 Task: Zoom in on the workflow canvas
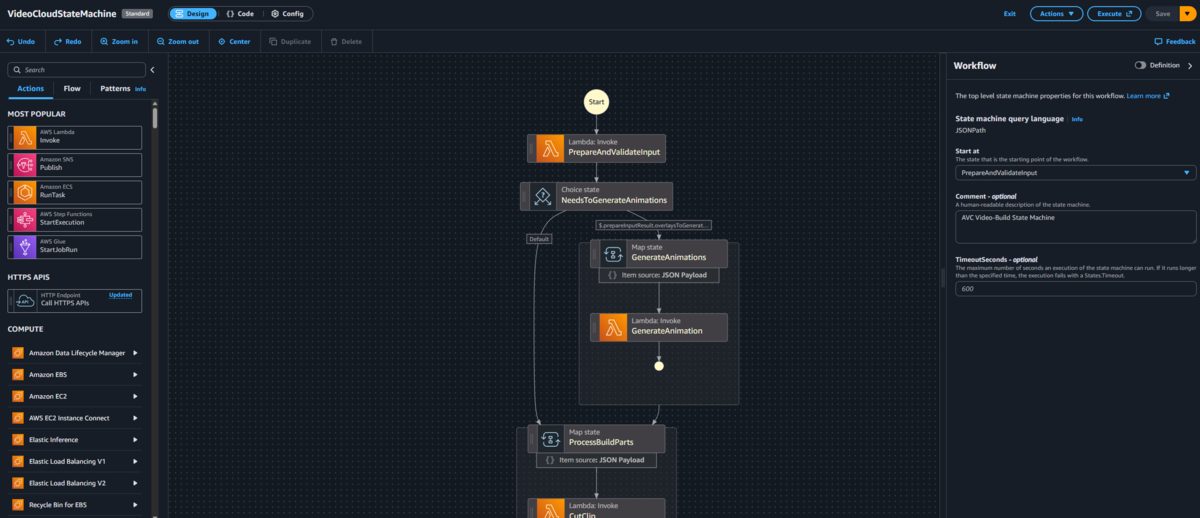119,42
